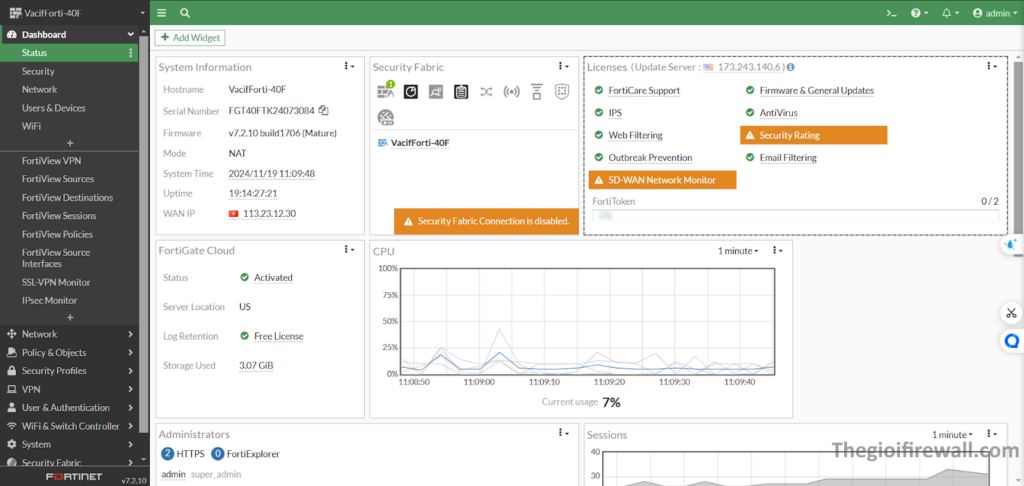
Task: Open the admin user menu
Action: pyautogui.click(x=995, y=13)
